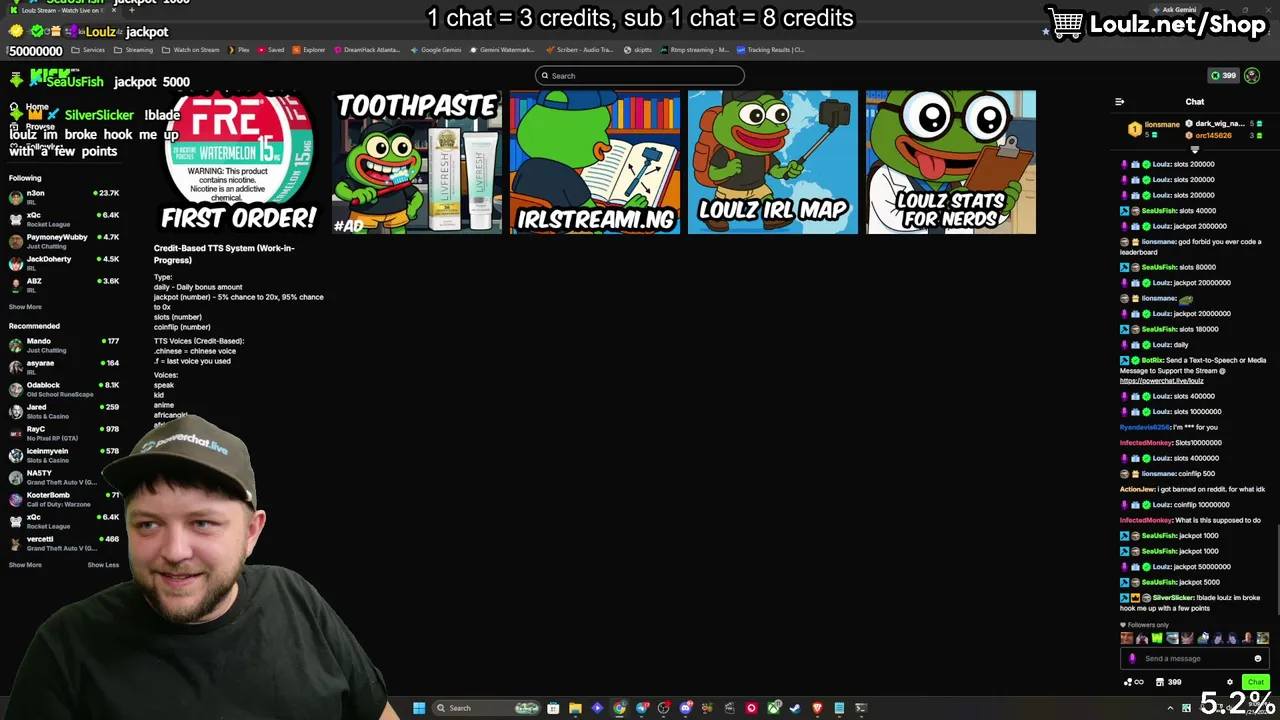The height and width of the screenshot is (720, 1280).
Task: Click the 399 points at chat bottom
Action: tap(1167, 682)
